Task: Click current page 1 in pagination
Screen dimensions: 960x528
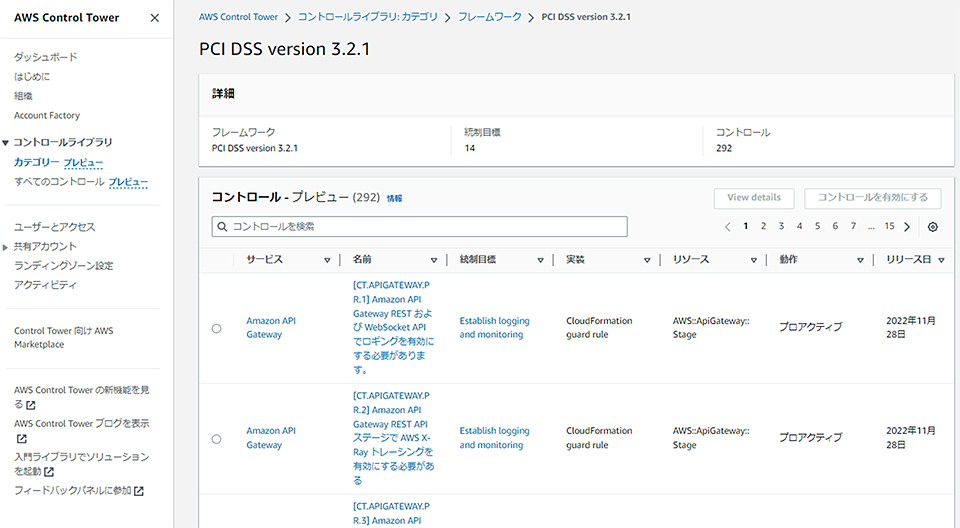Action: click(x=746, y=226)
